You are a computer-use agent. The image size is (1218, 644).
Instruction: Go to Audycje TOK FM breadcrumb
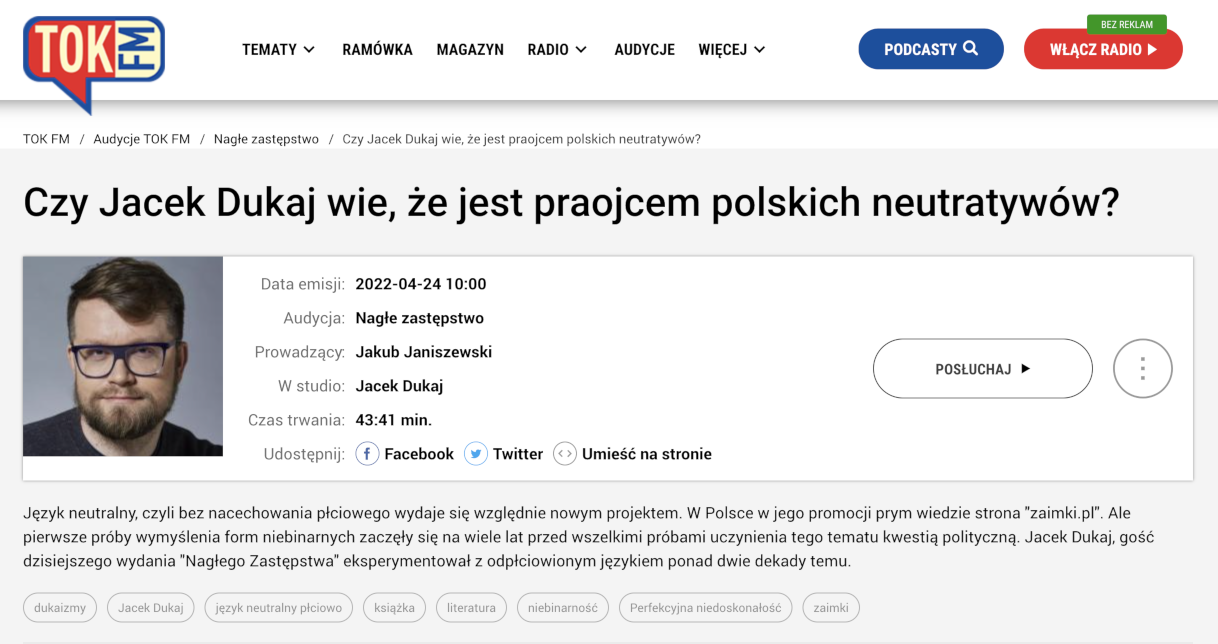142,139
